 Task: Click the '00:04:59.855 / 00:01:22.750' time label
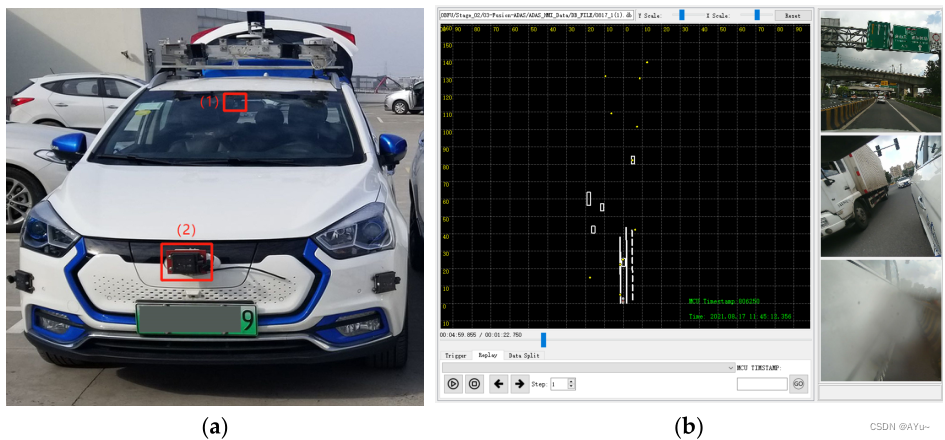coord(480,335)
